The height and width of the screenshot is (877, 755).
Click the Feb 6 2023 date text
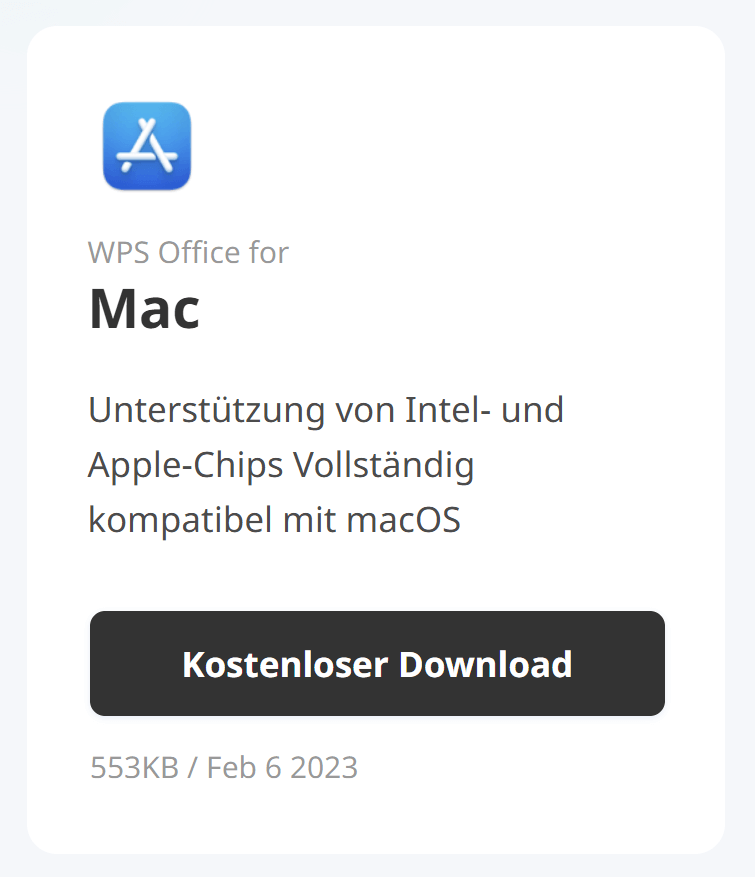(283, 768)
